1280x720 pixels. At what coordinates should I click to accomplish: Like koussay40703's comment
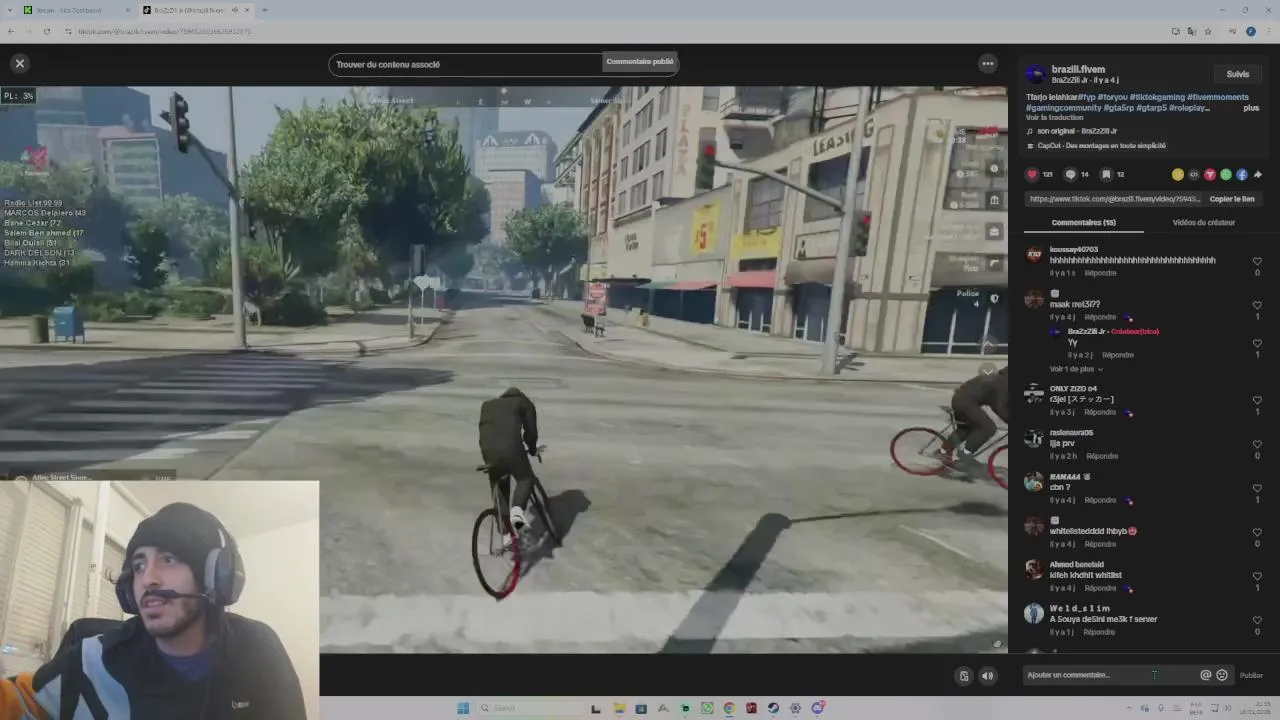(x=1257, y=261)
